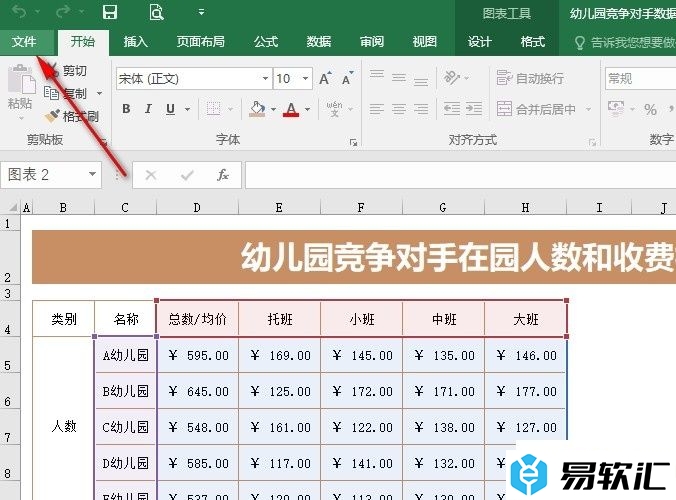Toggle Italic formatting
This screenshot has height=500, width=676.
tap(149, 109)
